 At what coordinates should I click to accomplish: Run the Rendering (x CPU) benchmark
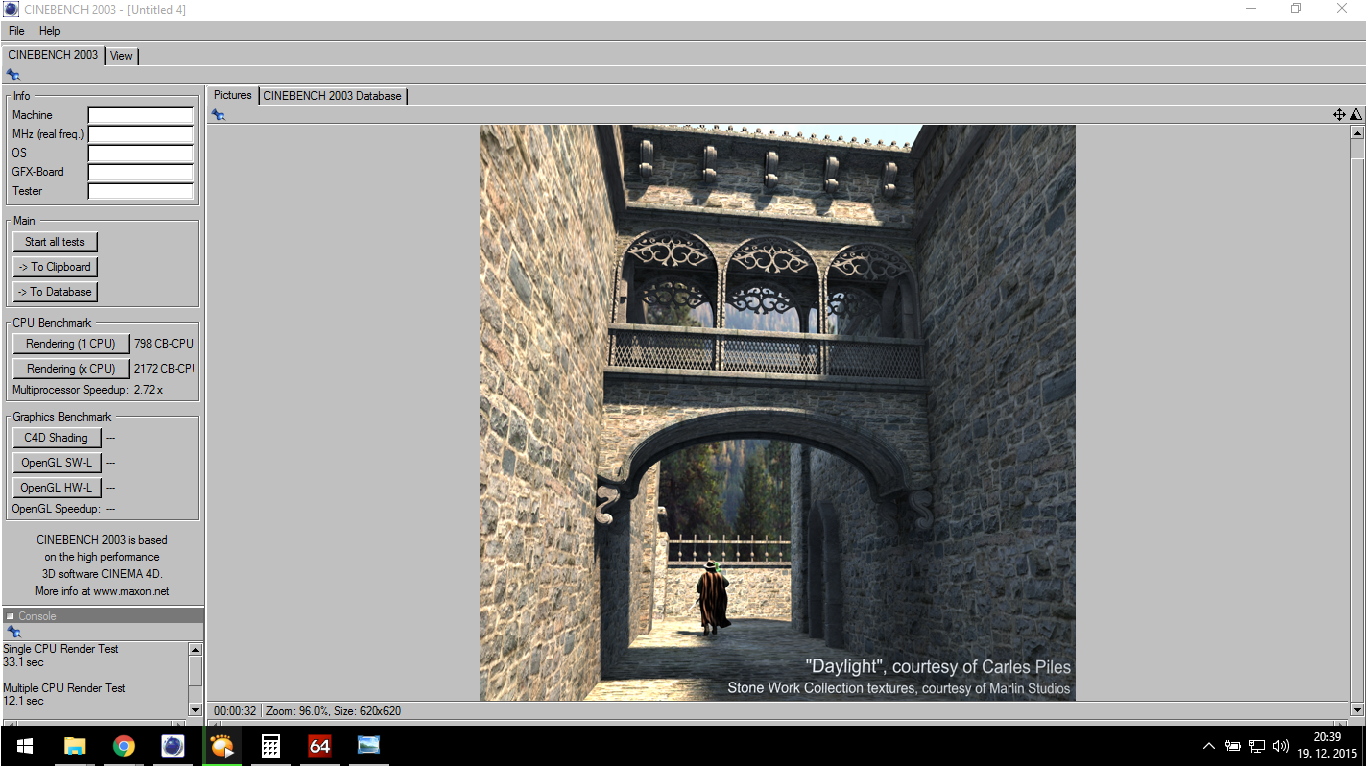point(71,369)
